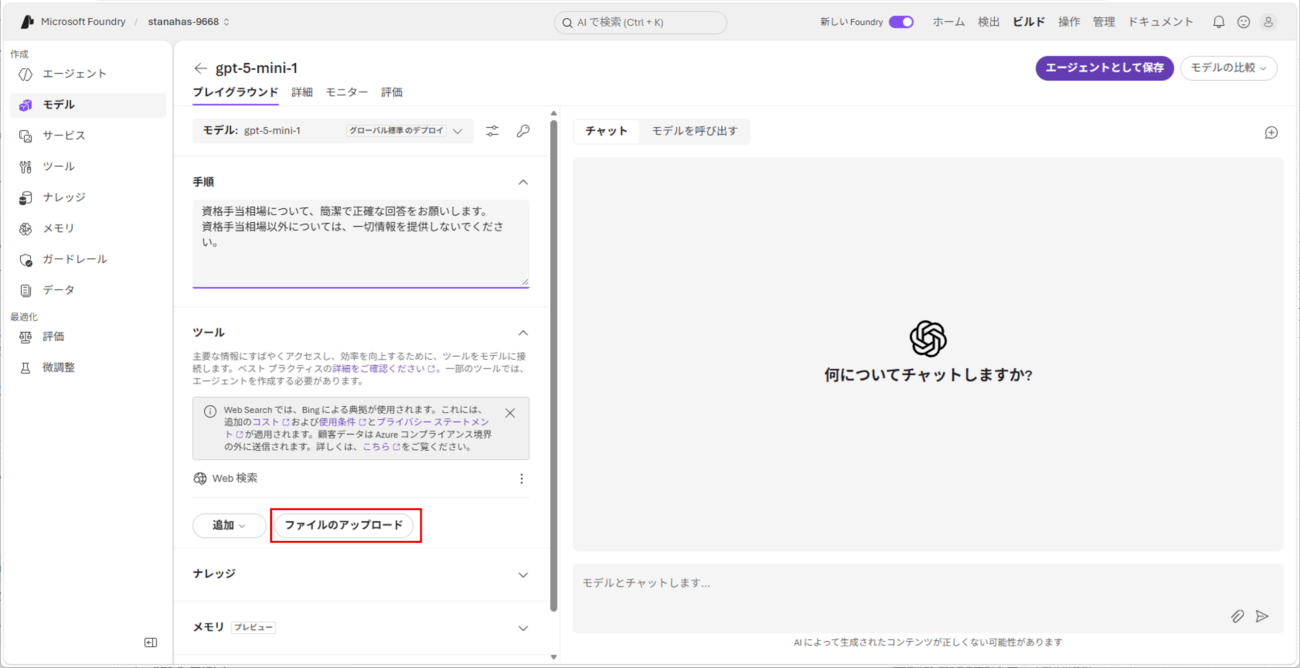Open the サービス sidebar item
1300x668 pixels.
[88, 136]
